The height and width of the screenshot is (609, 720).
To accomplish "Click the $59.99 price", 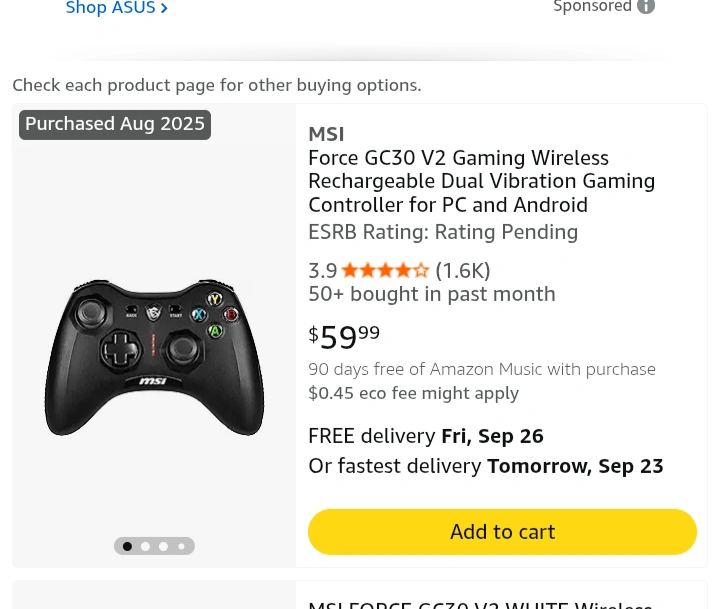I will click(x=344, y=337).
